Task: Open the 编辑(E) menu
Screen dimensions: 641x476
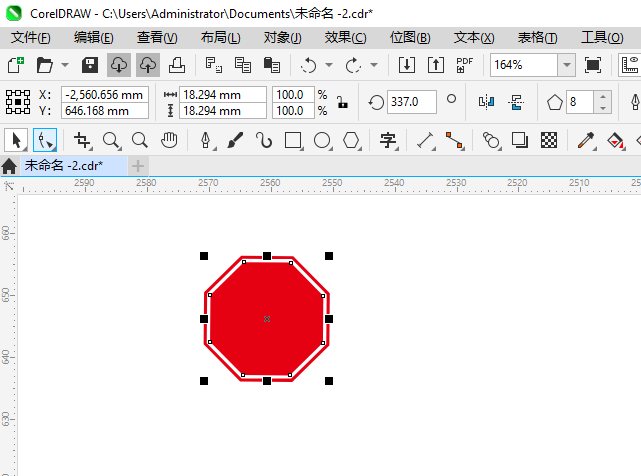Action: (94, 38)
